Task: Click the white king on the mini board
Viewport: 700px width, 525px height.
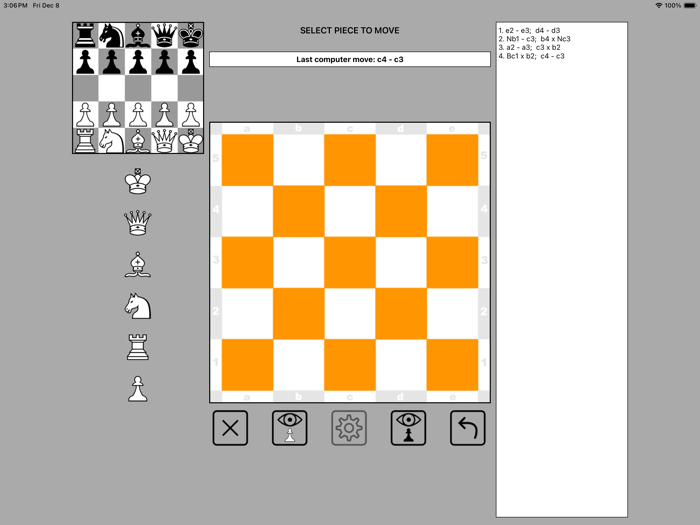Action: tap(191, 141)
